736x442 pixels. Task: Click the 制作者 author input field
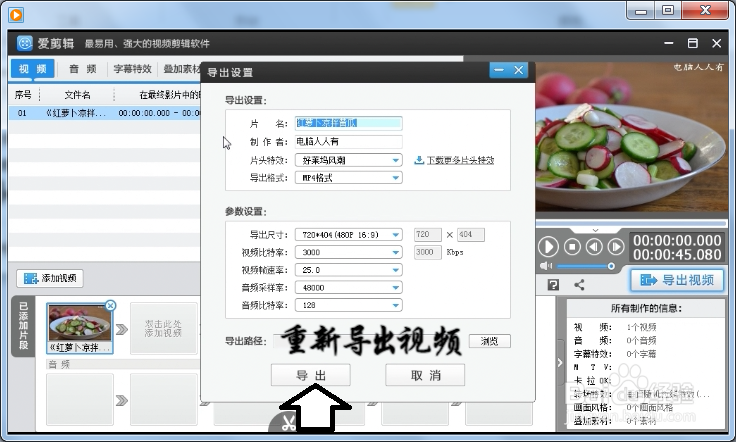coord(348,141)
